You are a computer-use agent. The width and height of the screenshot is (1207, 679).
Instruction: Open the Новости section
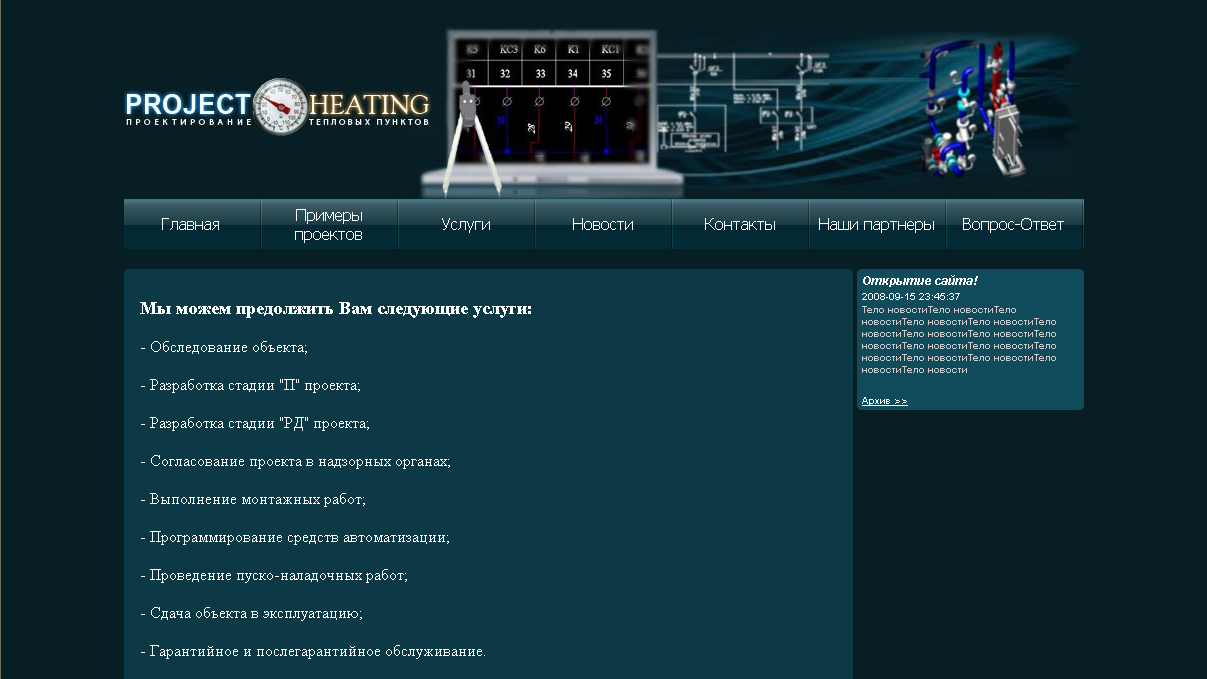(x=603, y=223)
